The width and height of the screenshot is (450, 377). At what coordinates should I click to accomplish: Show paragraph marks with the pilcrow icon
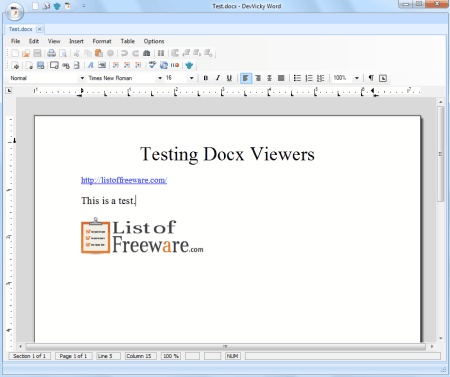tap(371, 78)
